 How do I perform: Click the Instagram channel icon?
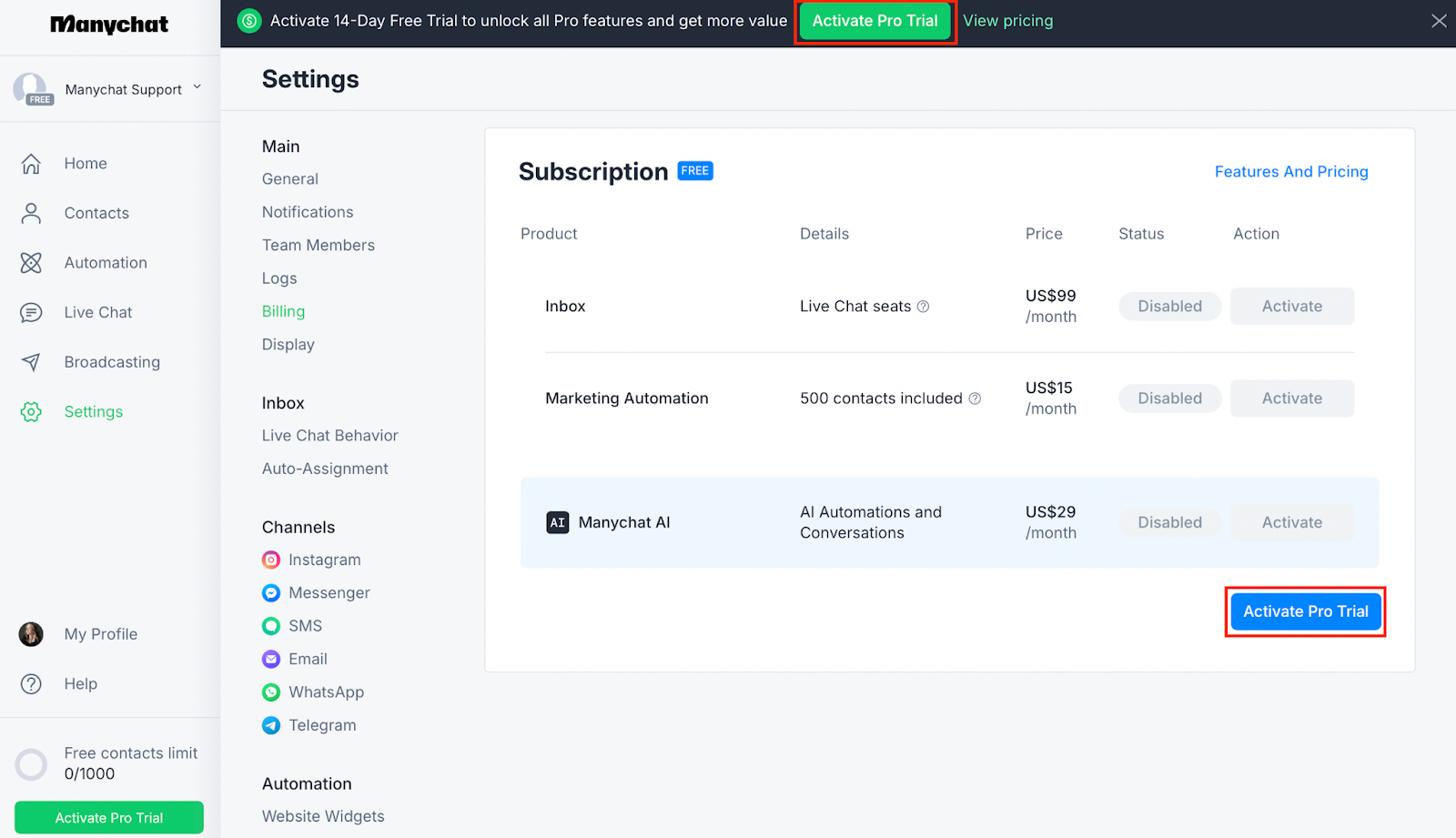point(271,560)
